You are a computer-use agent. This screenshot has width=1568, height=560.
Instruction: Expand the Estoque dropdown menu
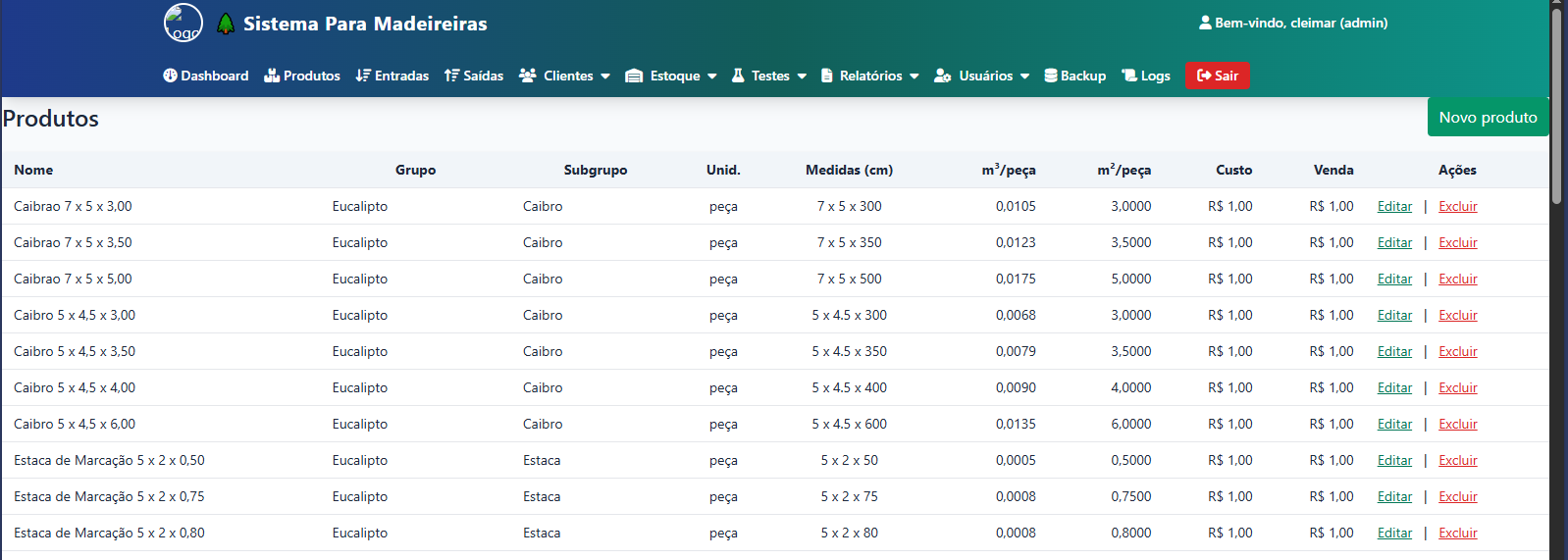click(671, 76)
